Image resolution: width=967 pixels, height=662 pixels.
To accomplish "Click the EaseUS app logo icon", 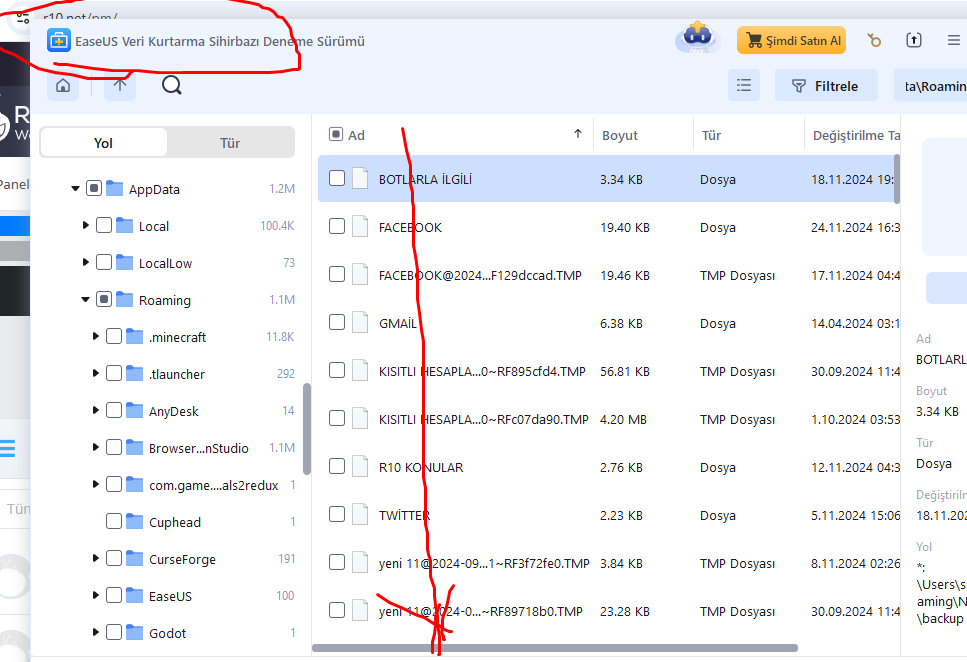I will 58,41.
